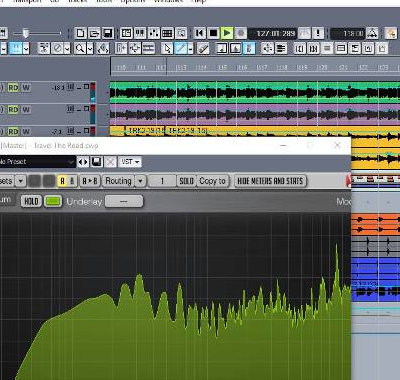400x380 pixels.
Task: Toggle the W button on the yellow TRK2 track
Action: (x=26, y=132)
